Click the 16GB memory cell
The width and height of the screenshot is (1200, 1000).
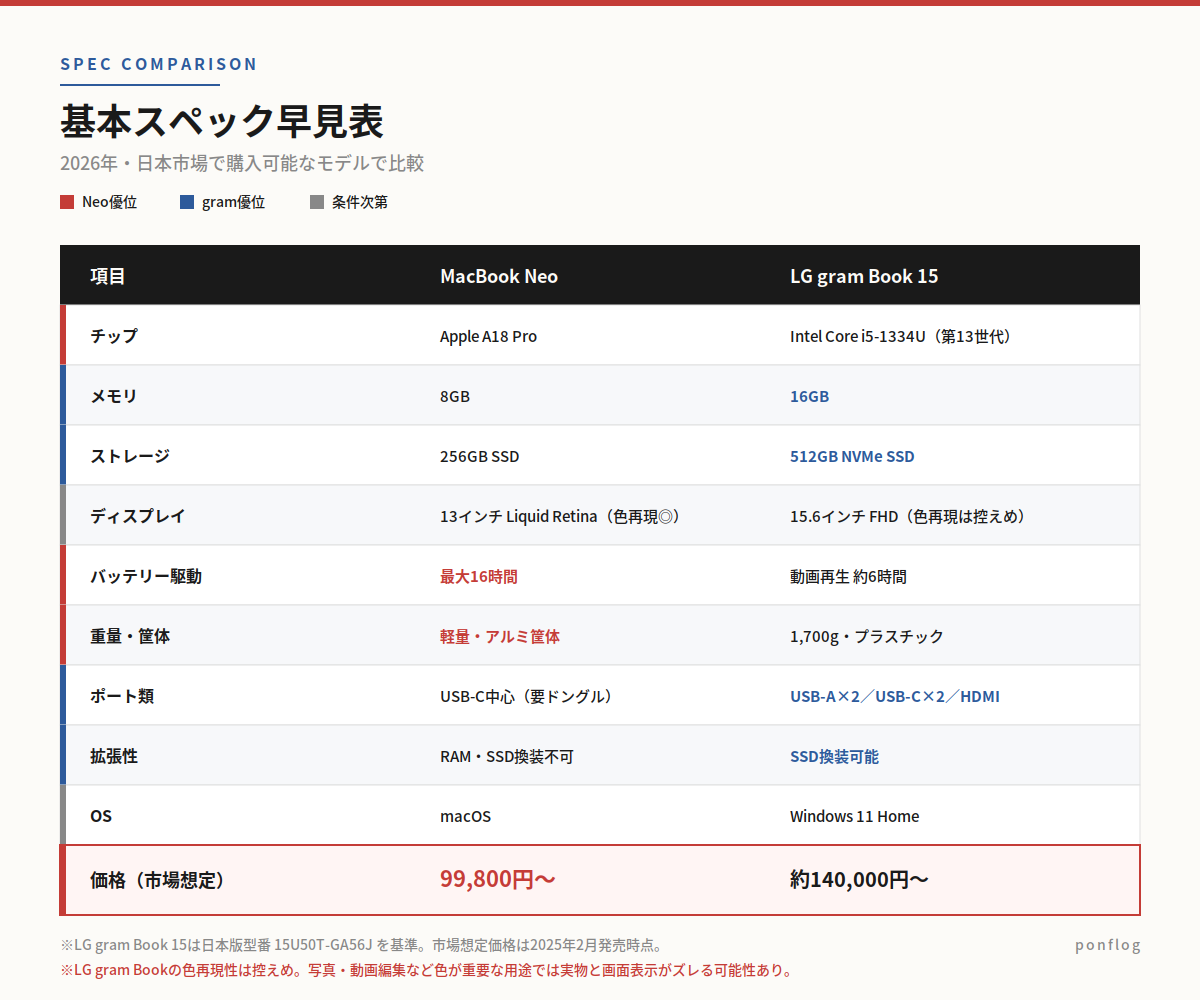(809, 396)
